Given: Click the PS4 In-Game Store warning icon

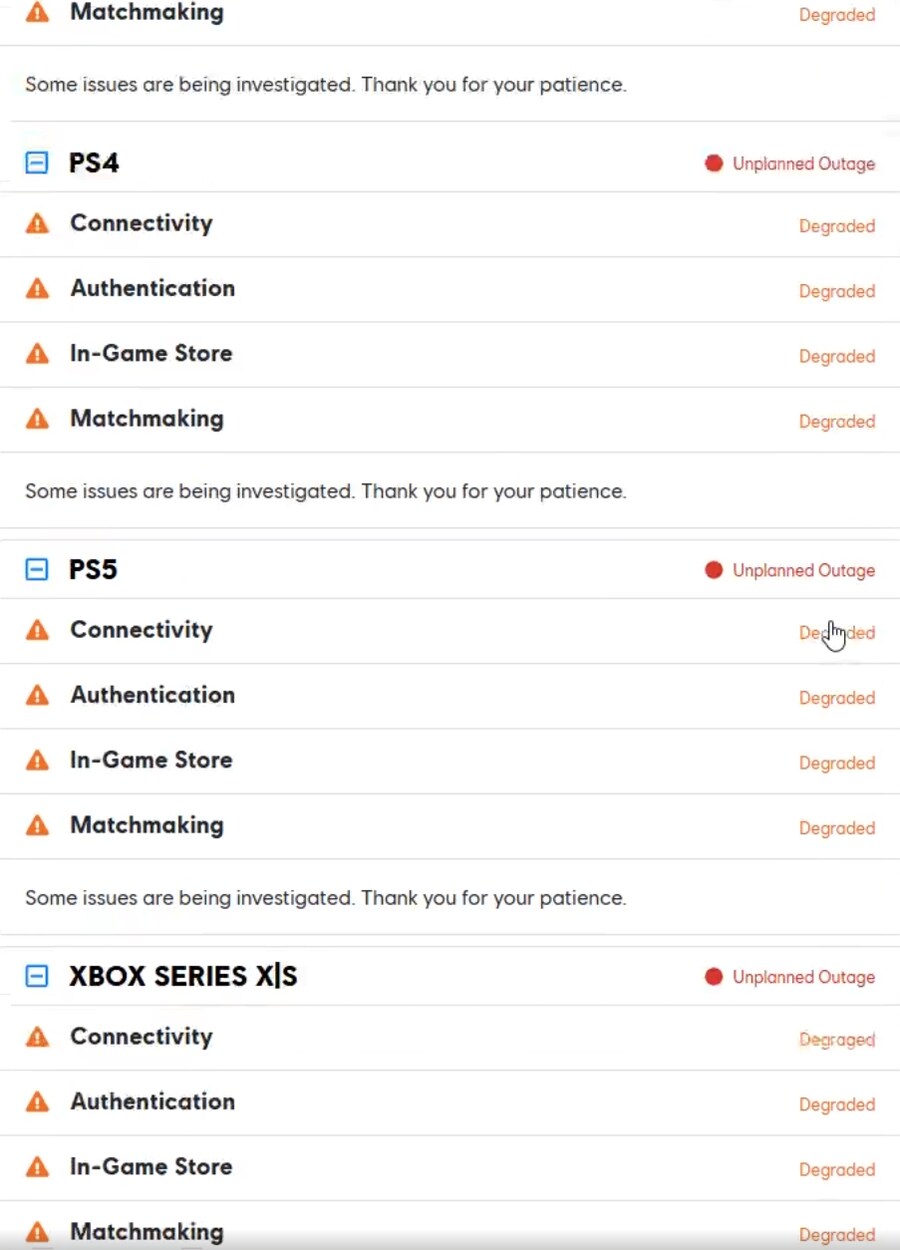Looking at the screenshot, I should 37,354.
